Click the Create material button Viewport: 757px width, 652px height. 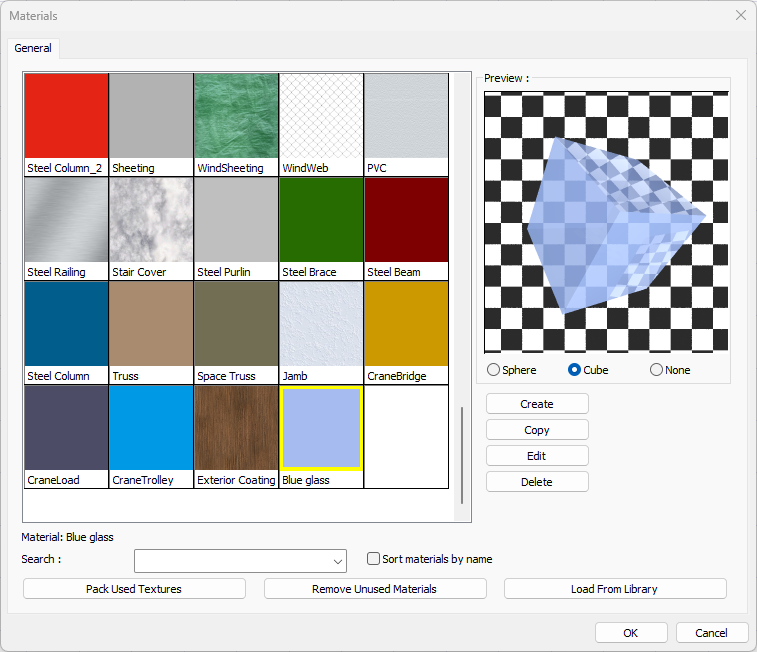(537, 404)
